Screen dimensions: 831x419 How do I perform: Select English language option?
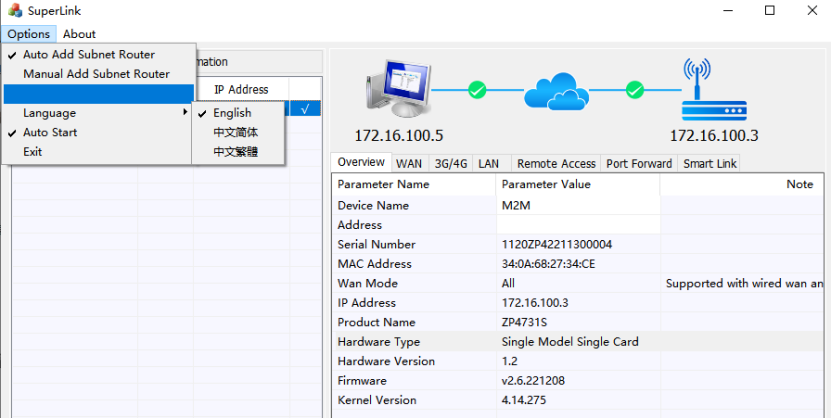pyautogui.click(x=232, y=113)
